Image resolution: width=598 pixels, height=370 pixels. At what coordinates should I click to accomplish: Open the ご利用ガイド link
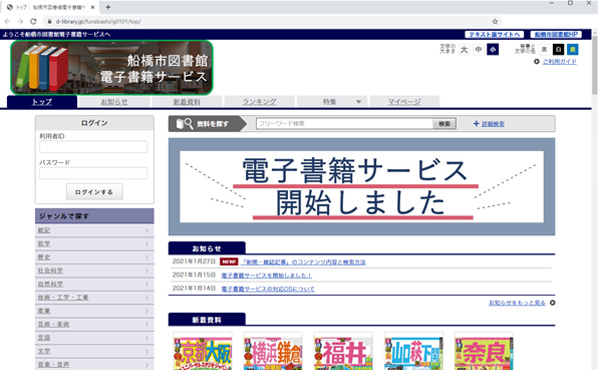pos(559,61)
